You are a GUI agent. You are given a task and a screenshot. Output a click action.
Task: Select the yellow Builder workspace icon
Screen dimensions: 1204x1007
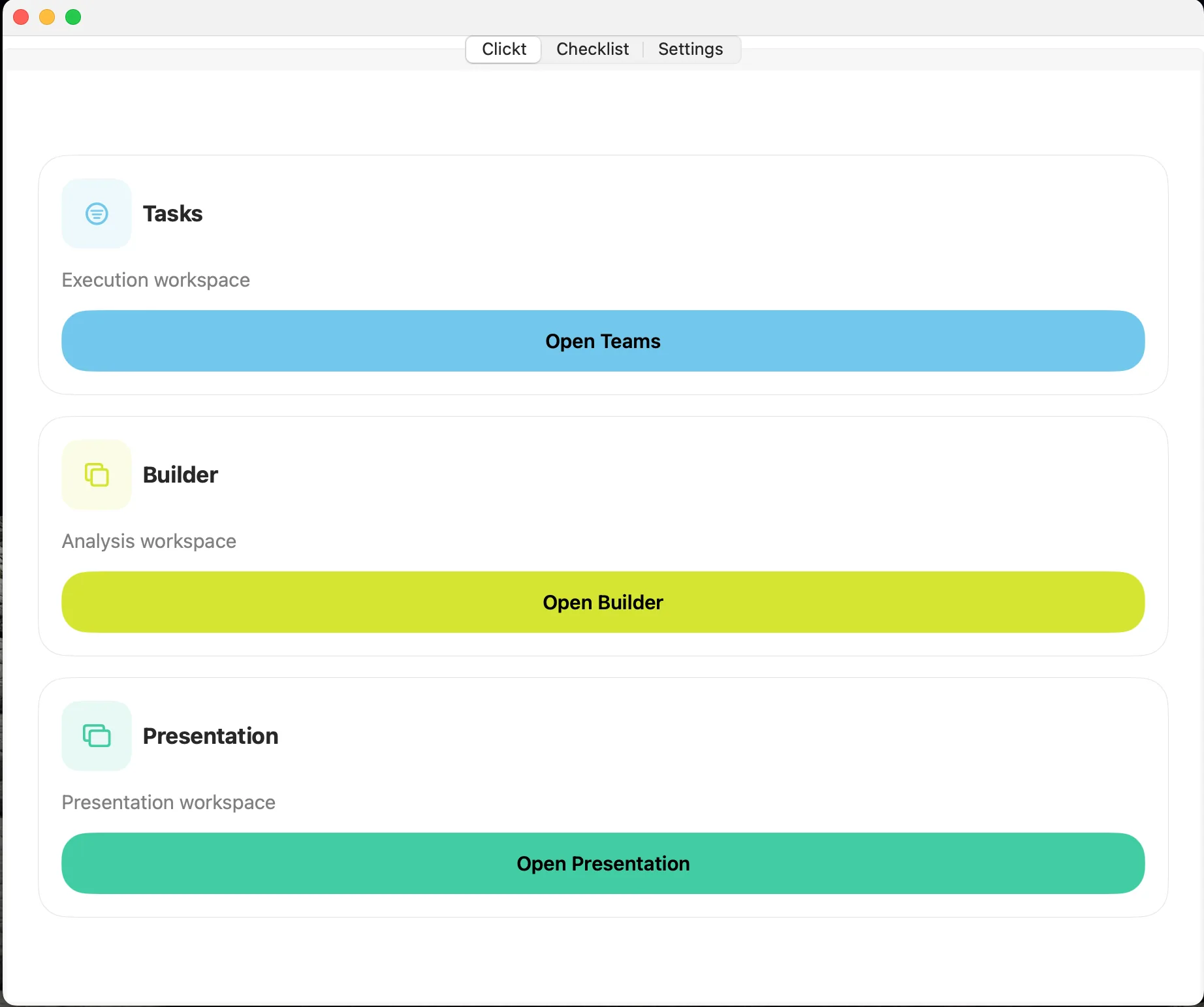96,475
